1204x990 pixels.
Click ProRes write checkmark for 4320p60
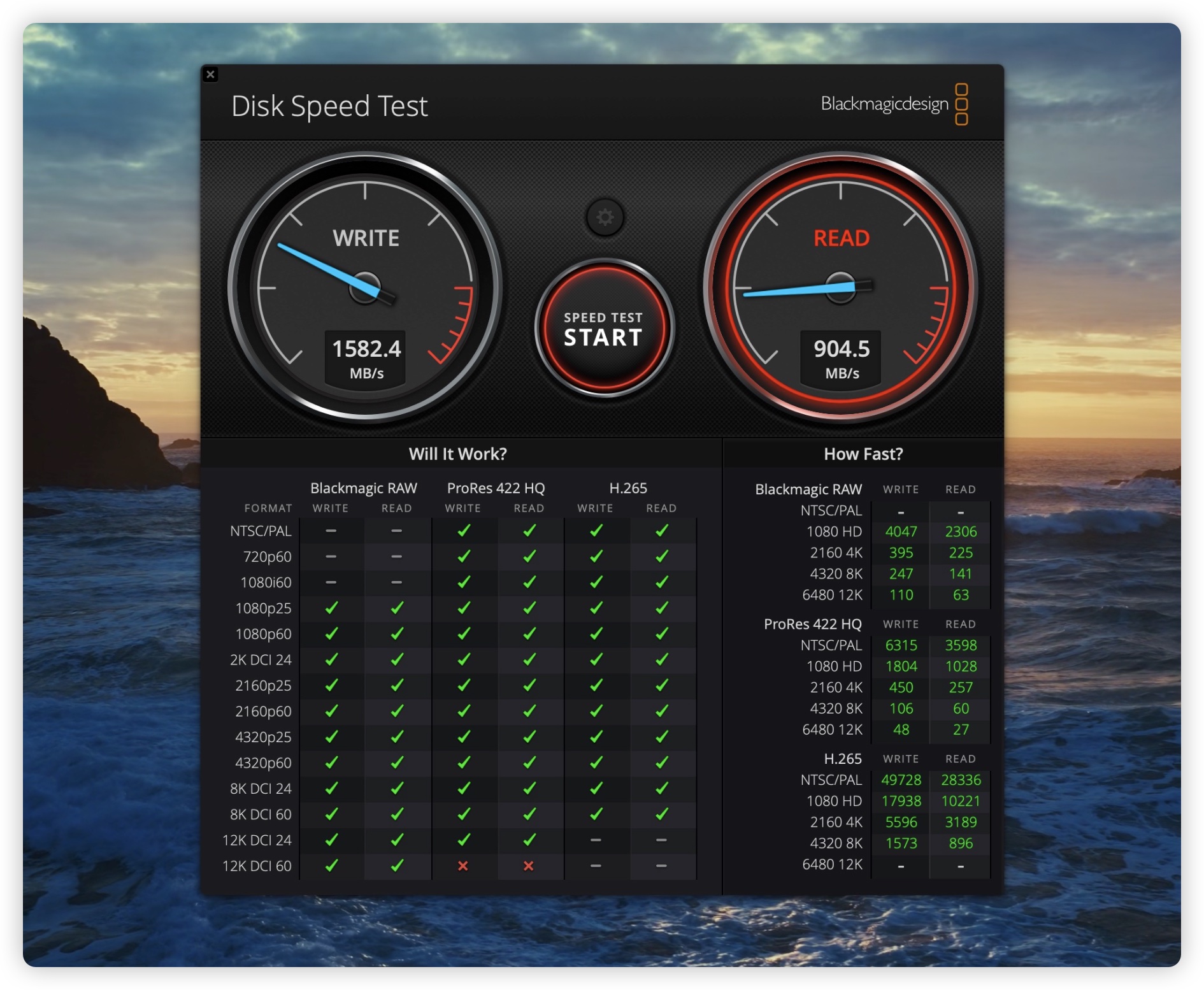click(x=464, y=762)
